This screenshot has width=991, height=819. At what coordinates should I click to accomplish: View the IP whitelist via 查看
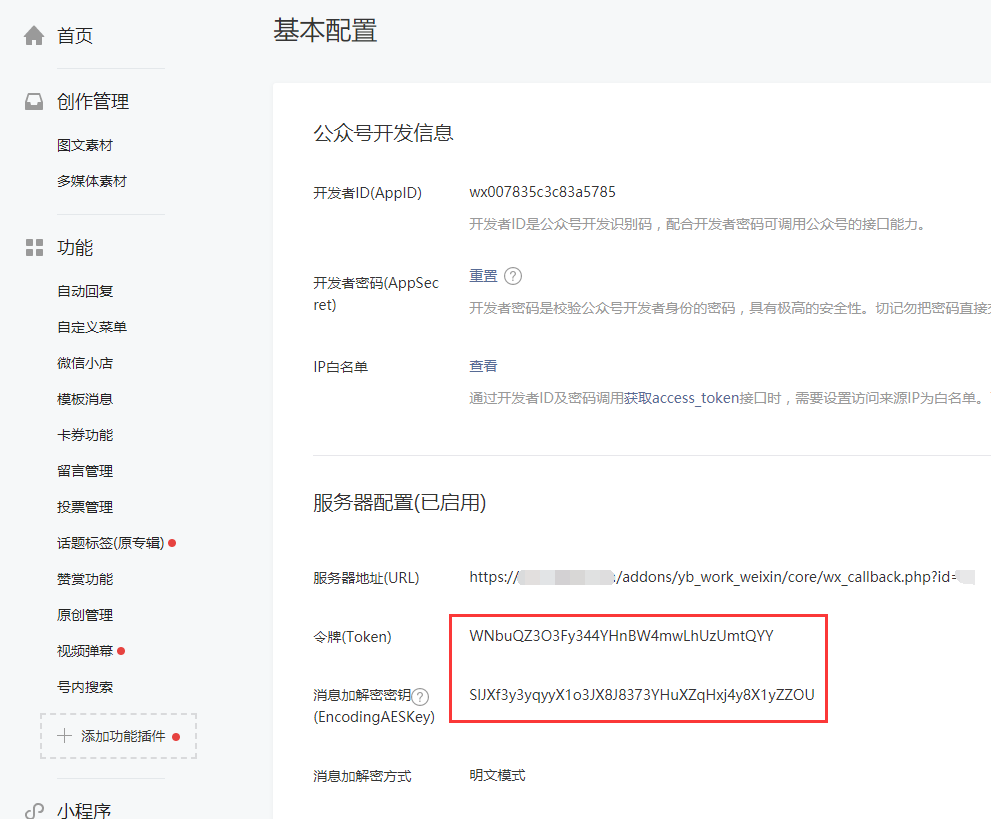483,366
